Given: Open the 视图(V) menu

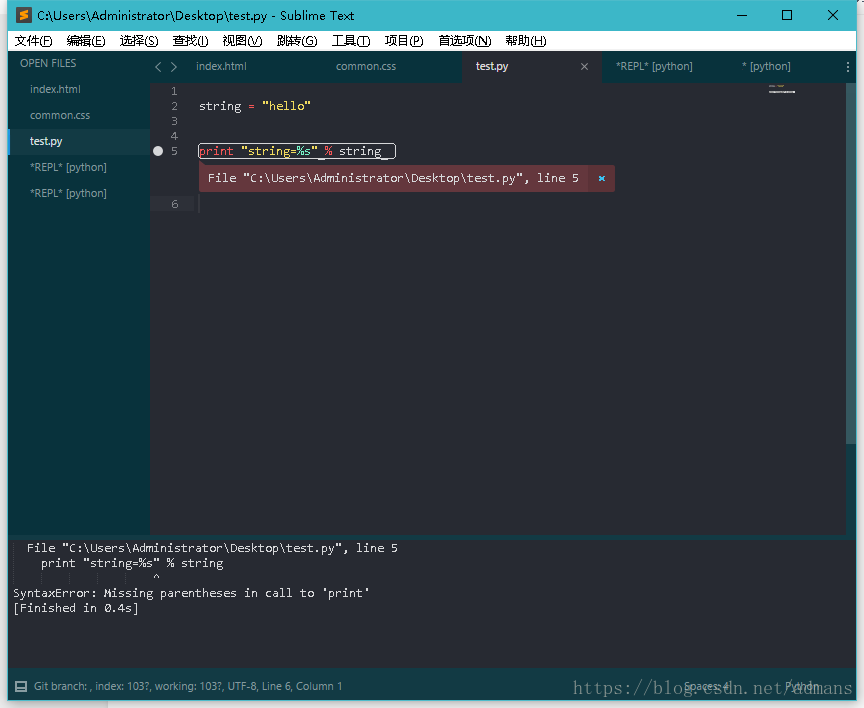Looking at the screenshot, I should 242,41.
